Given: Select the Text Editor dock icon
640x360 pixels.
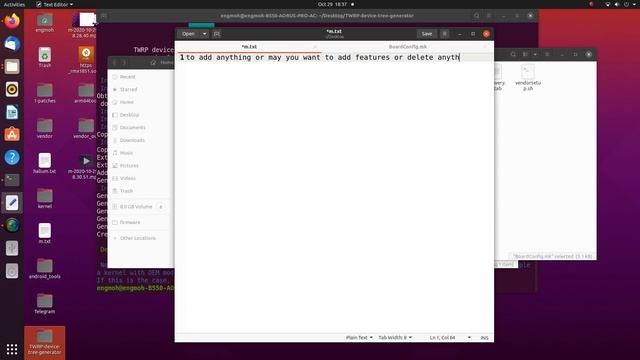Looking at the screenshot, I should [x=12, y=202].
